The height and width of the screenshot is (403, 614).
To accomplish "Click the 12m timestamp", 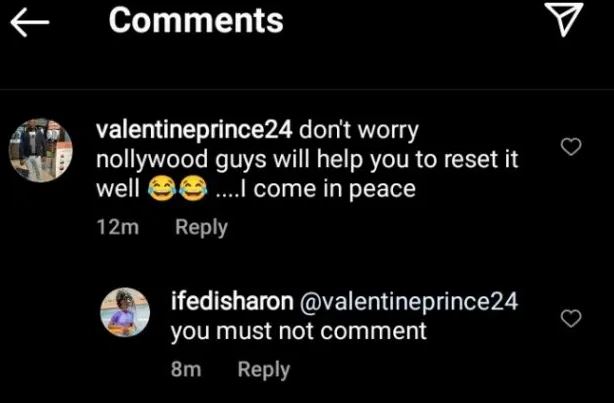I will point(114,227).
